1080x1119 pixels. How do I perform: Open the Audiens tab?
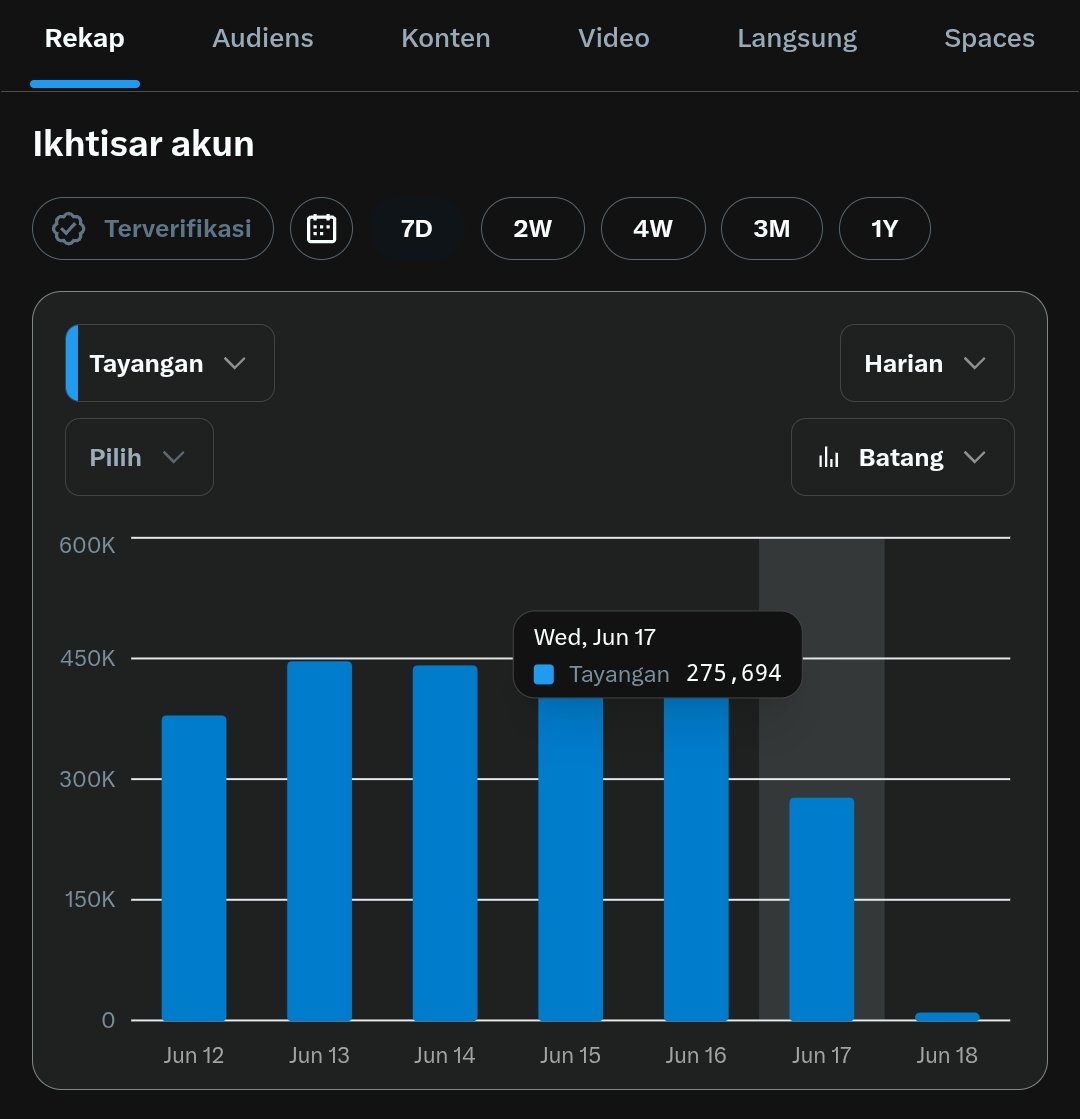(263, 38)
